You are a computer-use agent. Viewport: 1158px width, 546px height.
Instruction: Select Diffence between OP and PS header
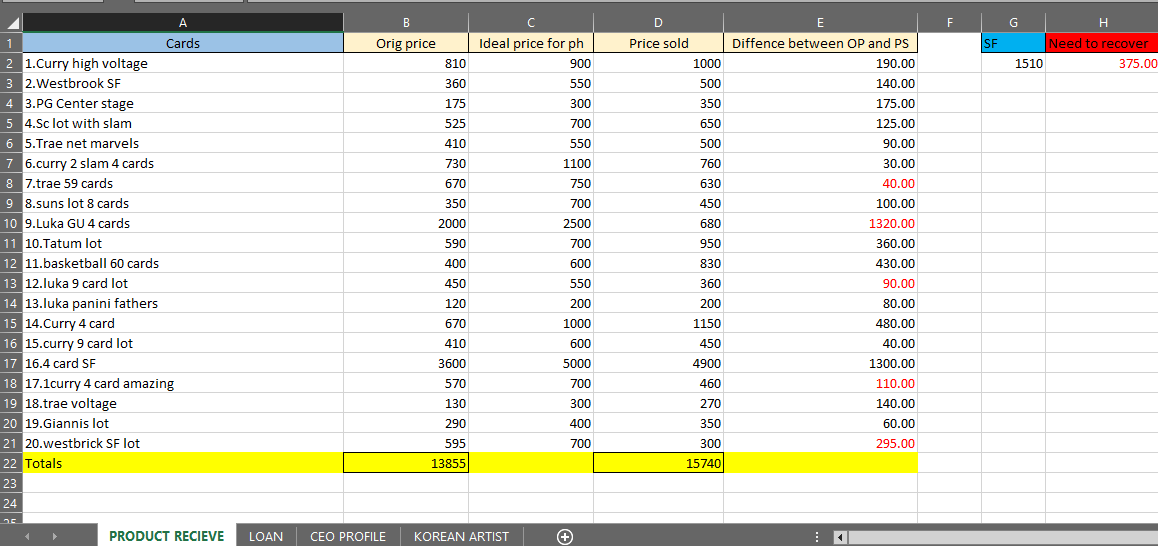tap(820, 44)
